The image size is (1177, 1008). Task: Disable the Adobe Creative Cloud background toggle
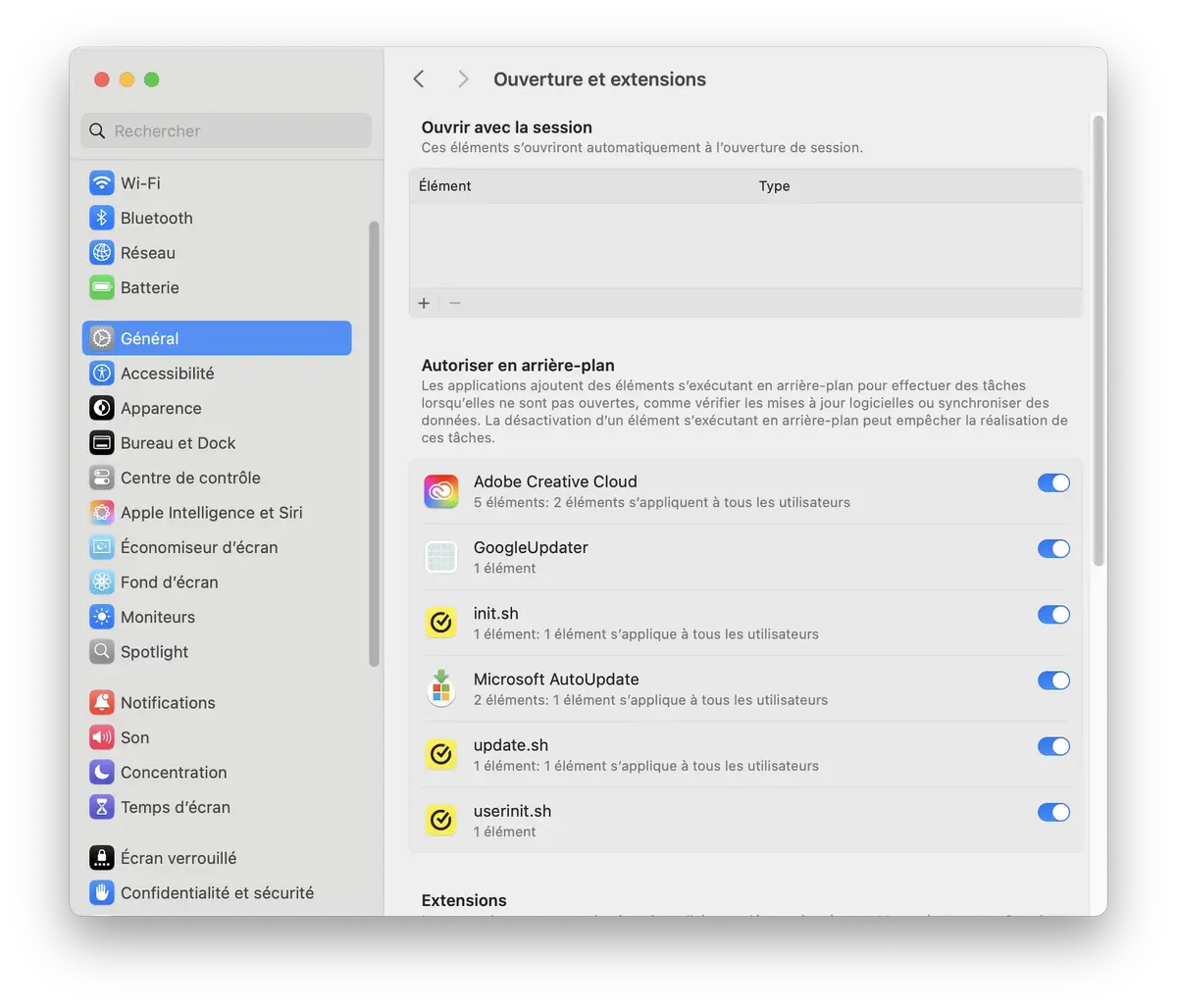coord(1053,482)
